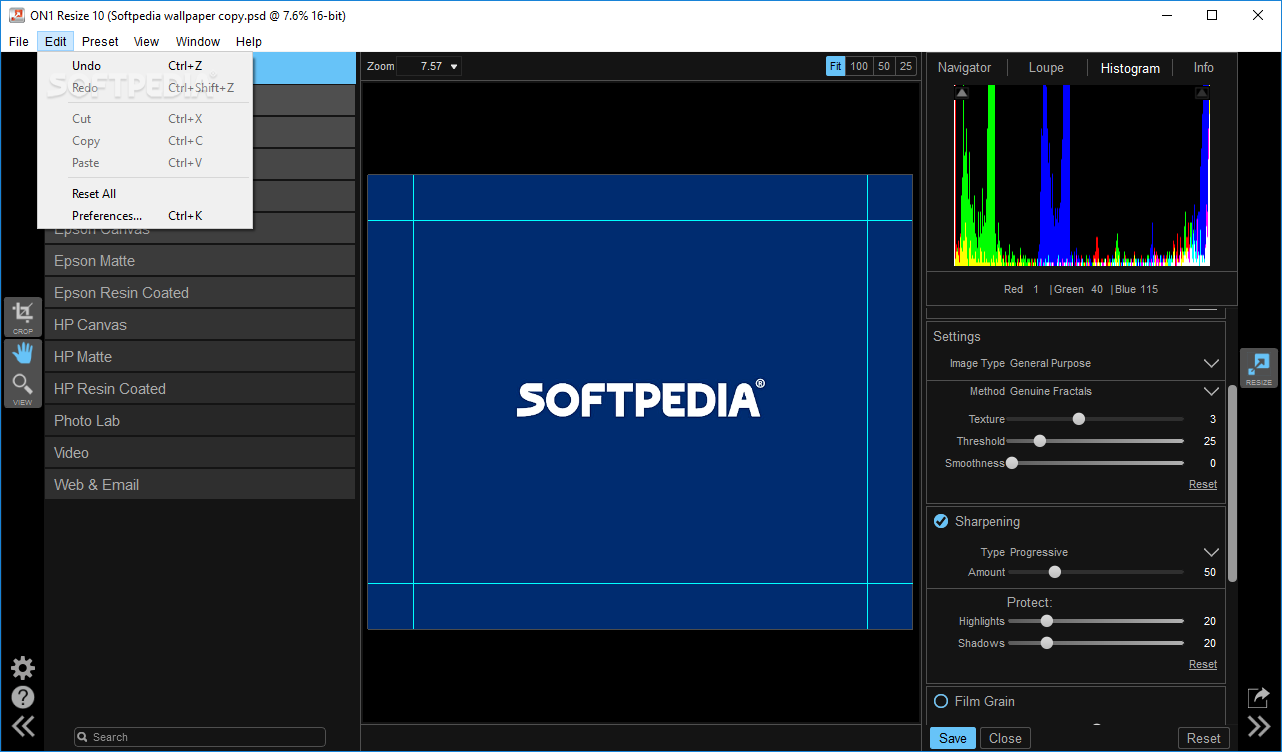Select the Crop tool
Screen dimensions: 1282x752
(22, 317)
